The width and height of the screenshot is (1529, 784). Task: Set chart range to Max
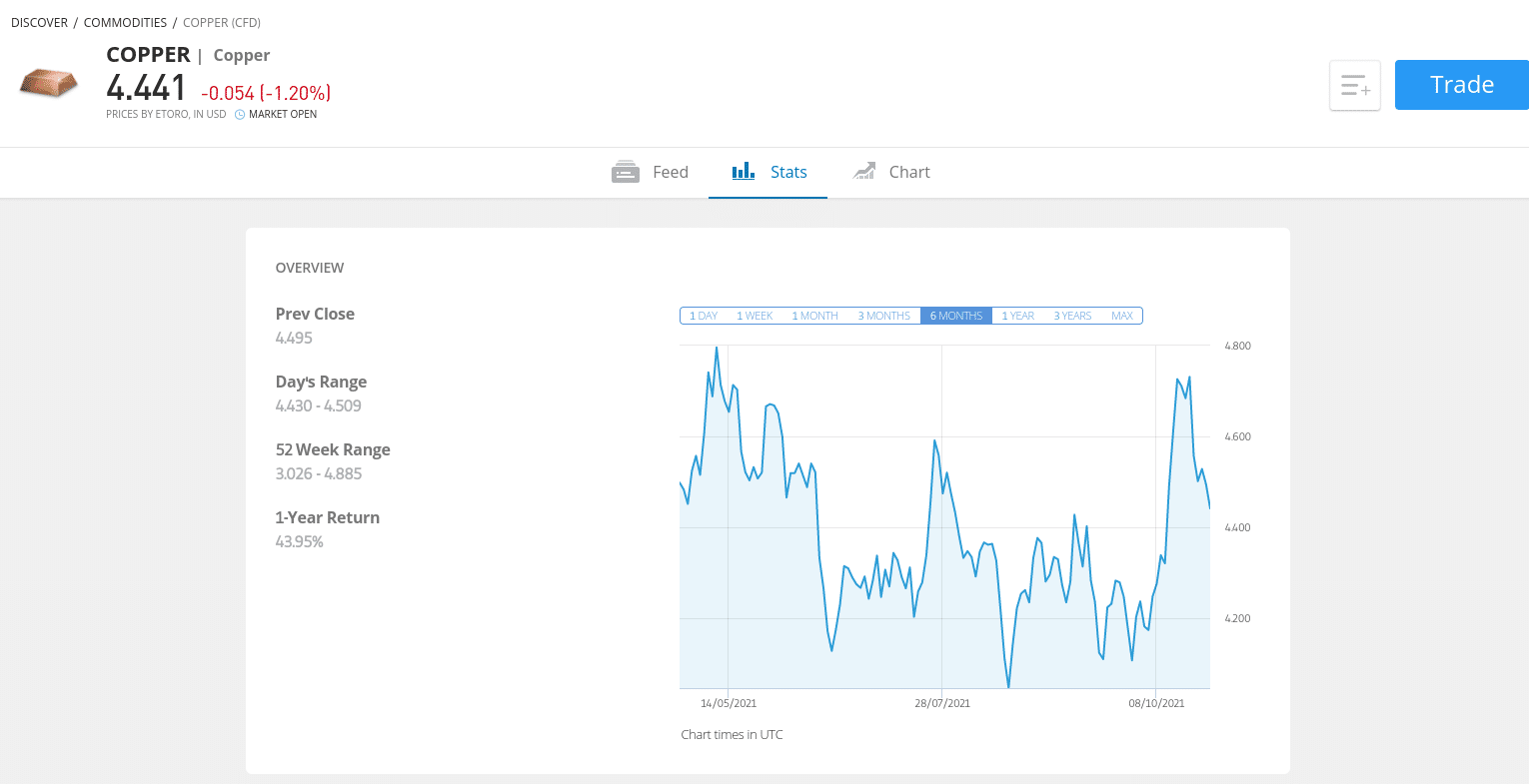coord(1122,316)
